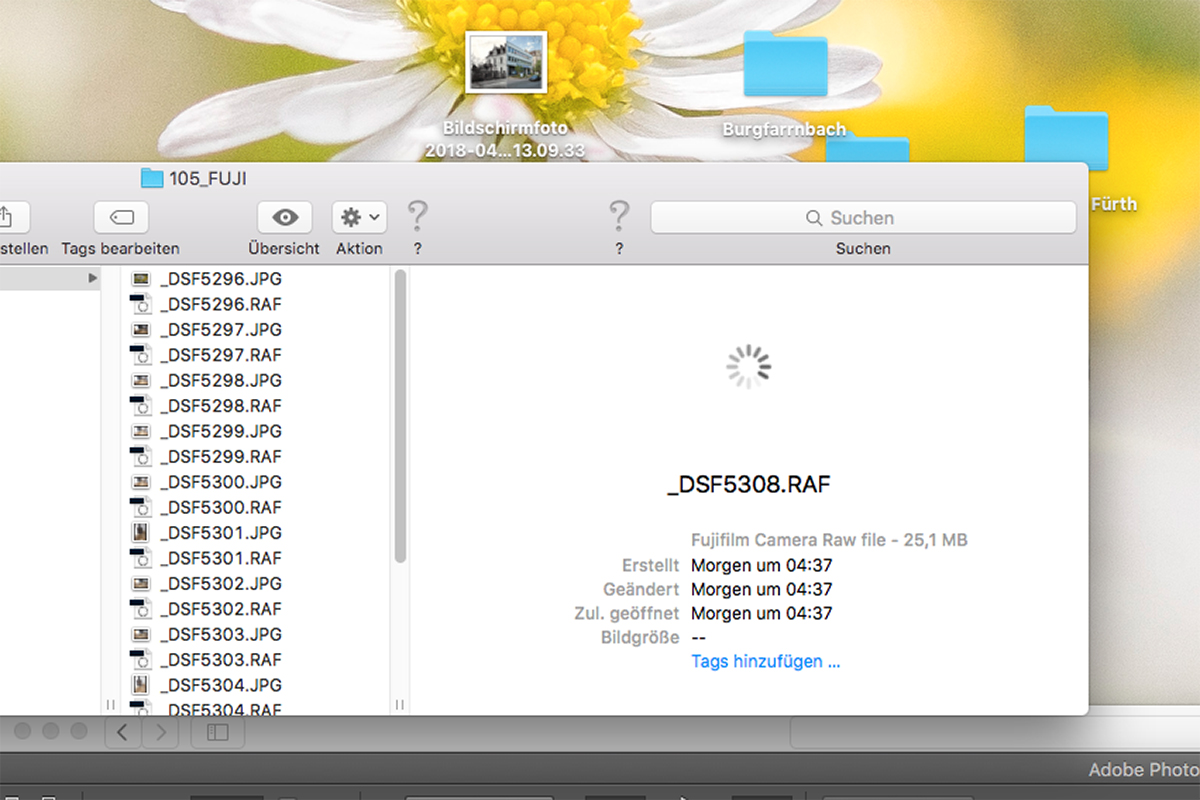
Task: Click the JPG thumbnail icon of _DSF5296.JPG
Action: point(141,279)
